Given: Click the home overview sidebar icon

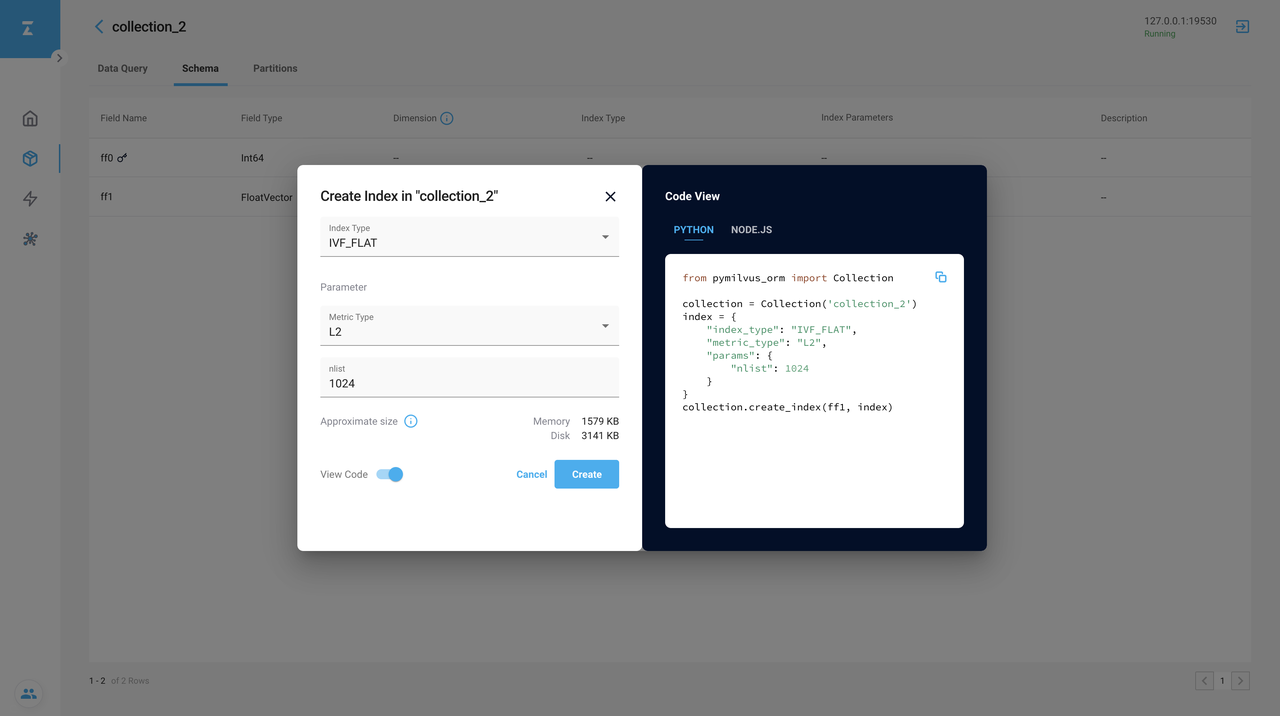Looking at the screenshot, I should [30, 118].
